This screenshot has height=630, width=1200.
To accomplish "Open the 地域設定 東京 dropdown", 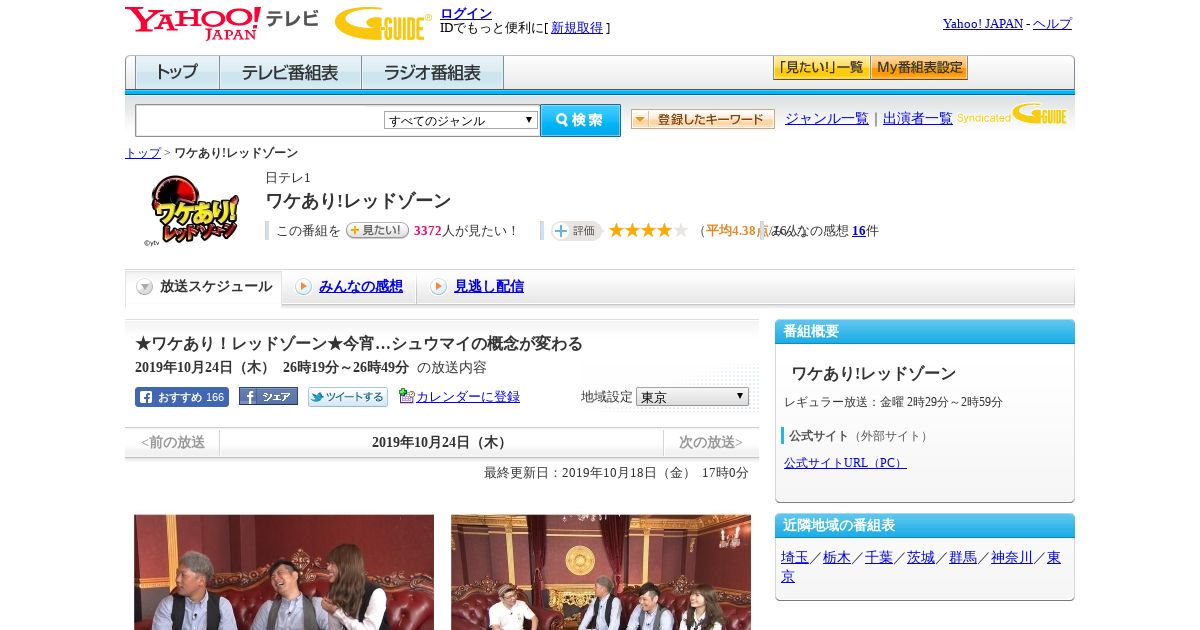I will pyautogui.click(x=692, y=397).
